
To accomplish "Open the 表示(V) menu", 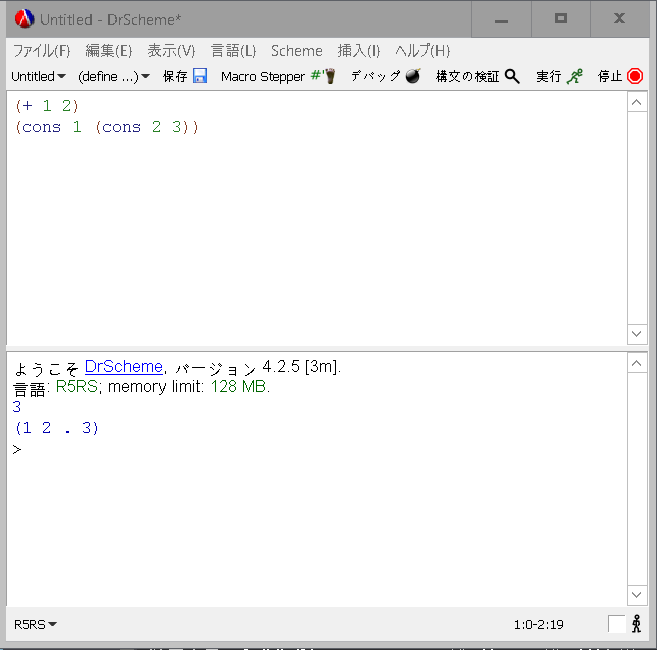I will (171, 51).
